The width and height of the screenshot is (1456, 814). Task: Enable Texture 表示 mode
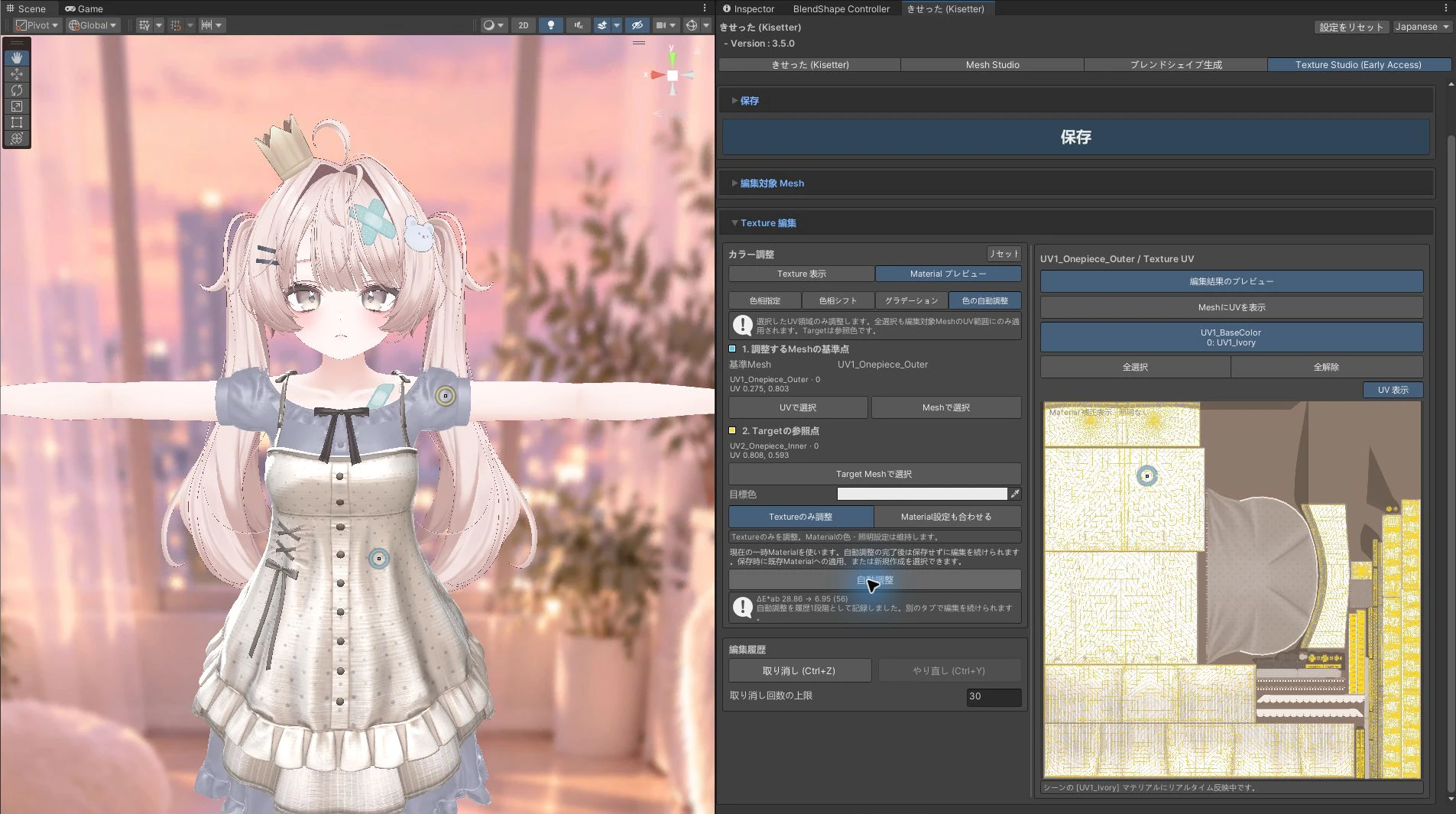coord(801,274)
